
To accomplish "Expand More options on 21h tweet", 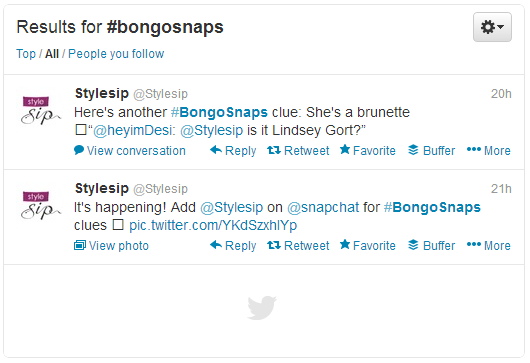I will (488, 245).
